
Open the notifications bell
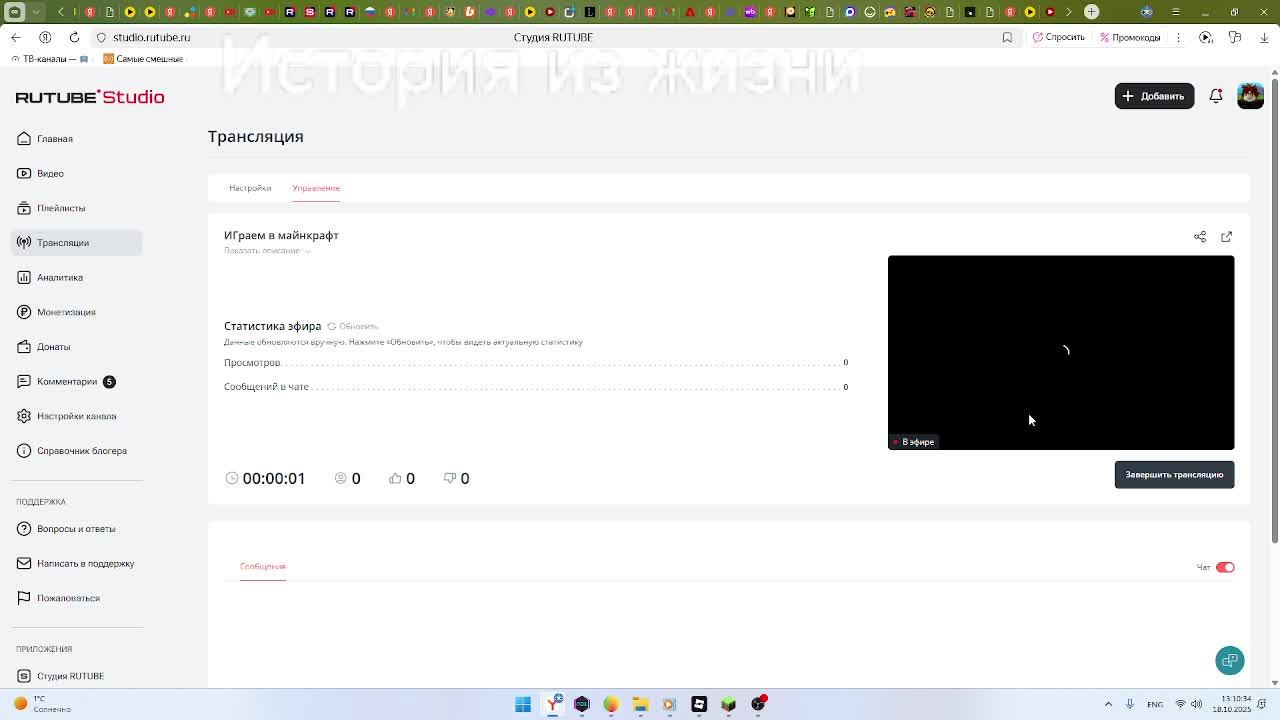click(1216, 96)
